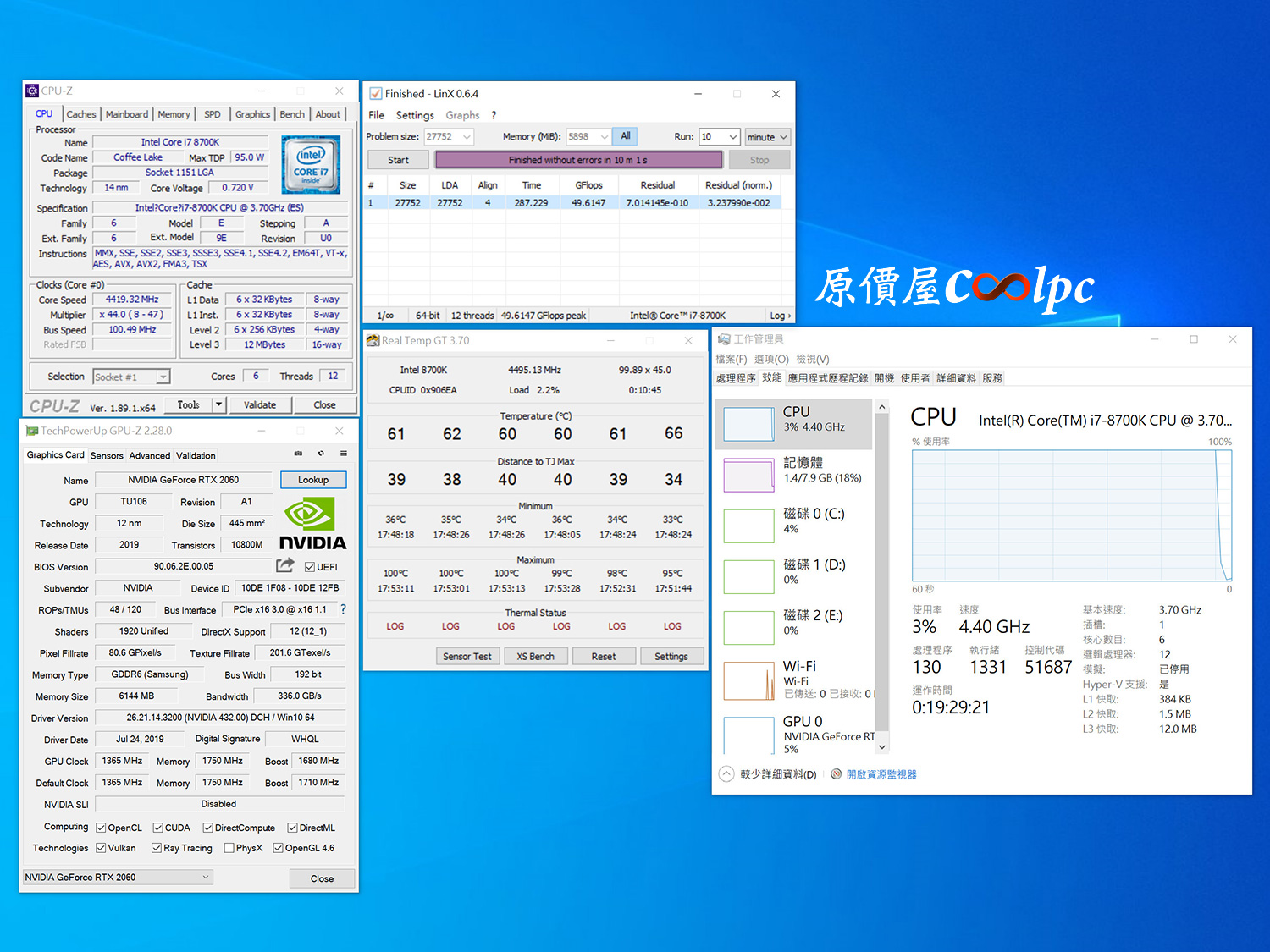The image size is (1270, 952).
Task: Select the Wi-Fi graph thumbnail in Task Manager
Action: pos(749,680)
